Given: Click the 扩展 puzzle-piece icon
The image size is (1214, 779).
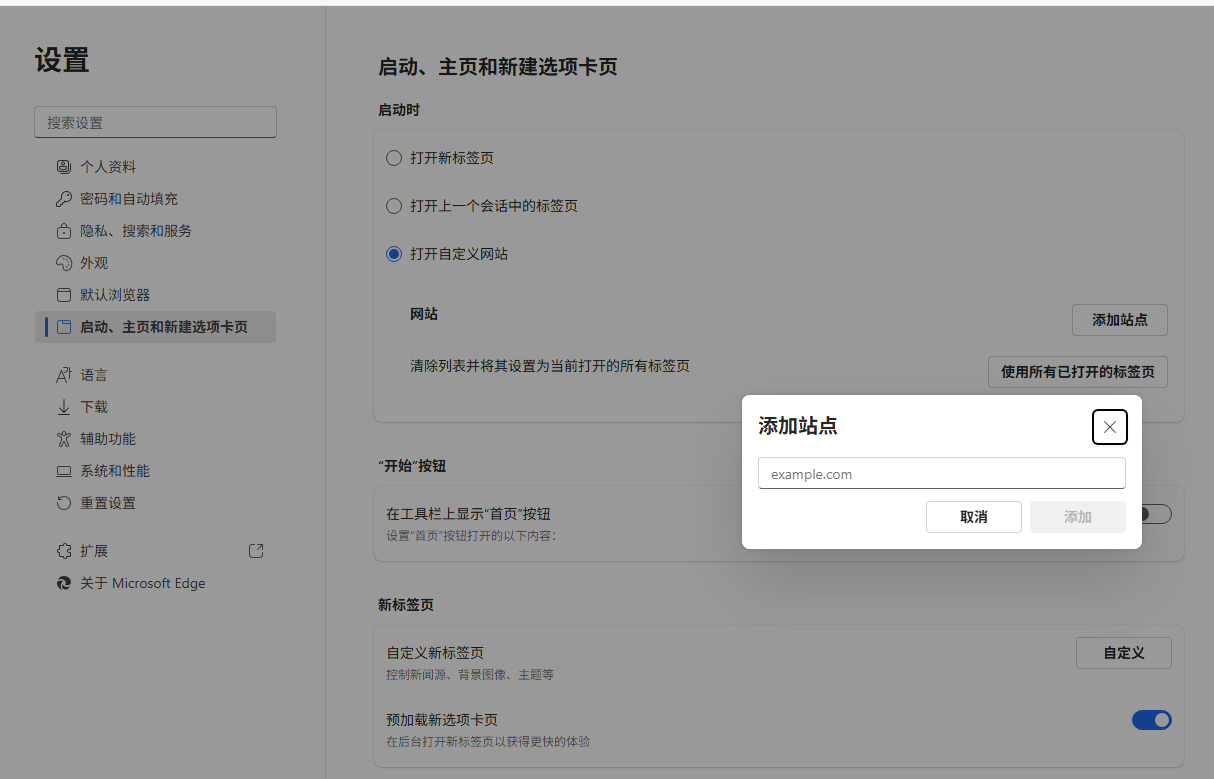Looking at the screenshot, I should coord(64,551).
